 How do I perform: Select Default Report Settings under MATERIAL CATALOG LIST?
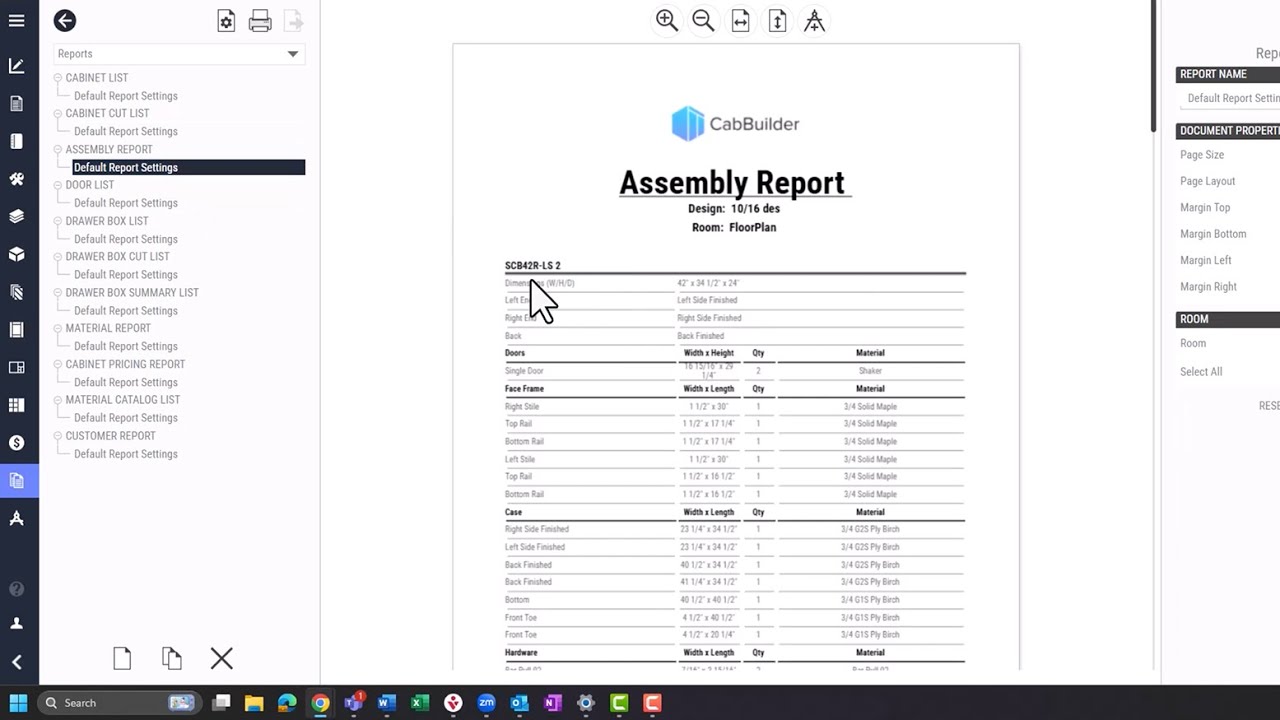point(126,418)
